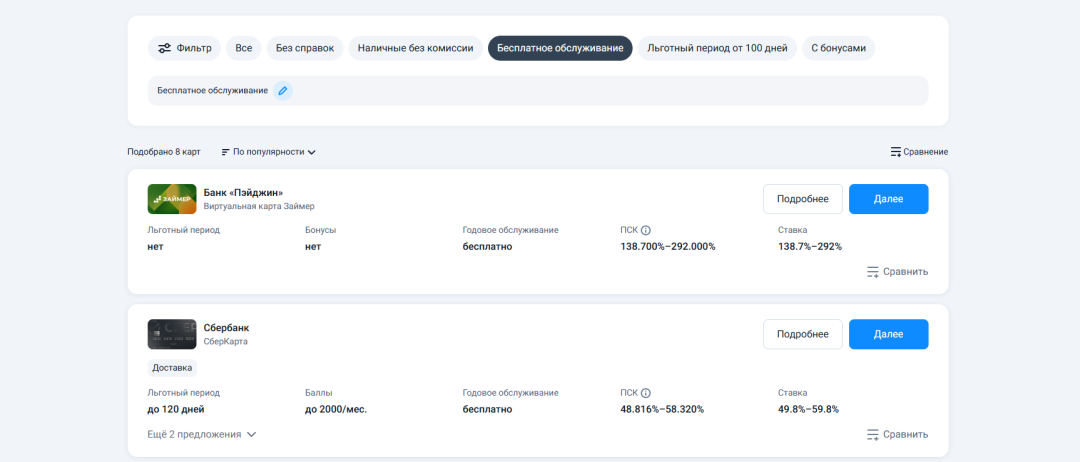Screen dimensions: 1080x462
Task: Click the ПСК info icon on the Займер card
Action: tap(645, 231)
